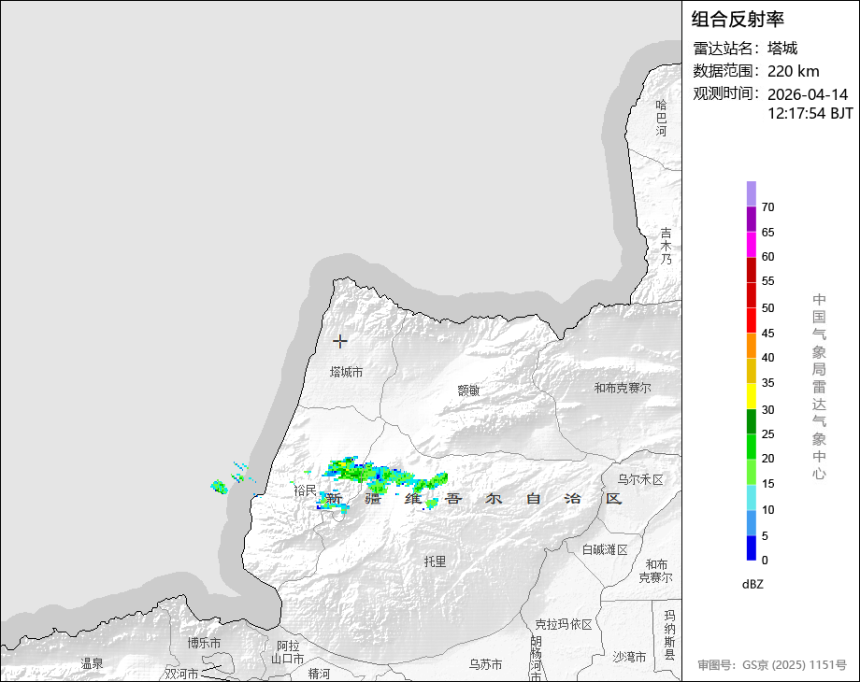
Task: Click the dark green 25–30 dBZ band
Action: pyautogui.click(x=751, y=421)
